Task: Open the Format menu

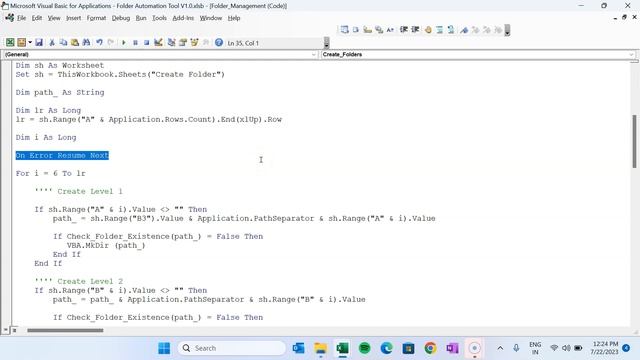Action: tap(96, 18)
